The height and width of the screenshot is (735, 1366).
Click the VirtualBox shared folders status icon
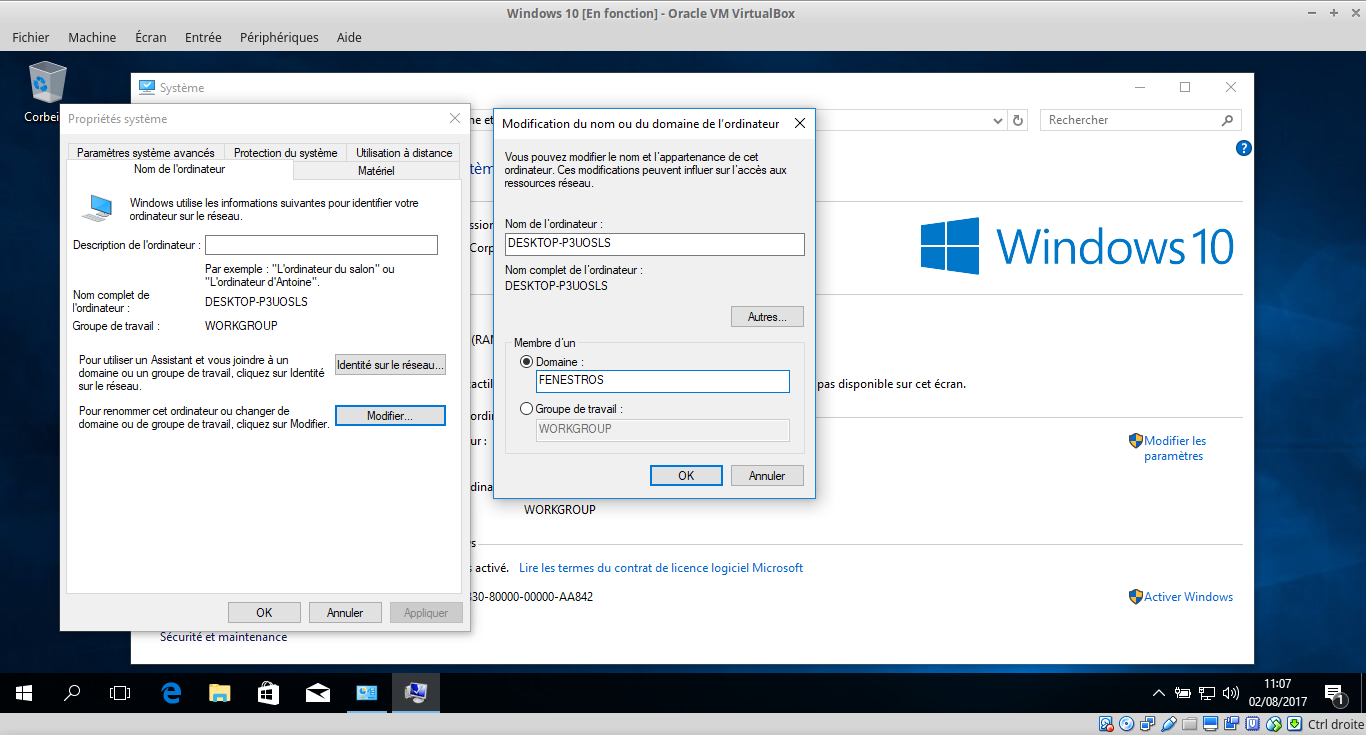point(1190,724)
